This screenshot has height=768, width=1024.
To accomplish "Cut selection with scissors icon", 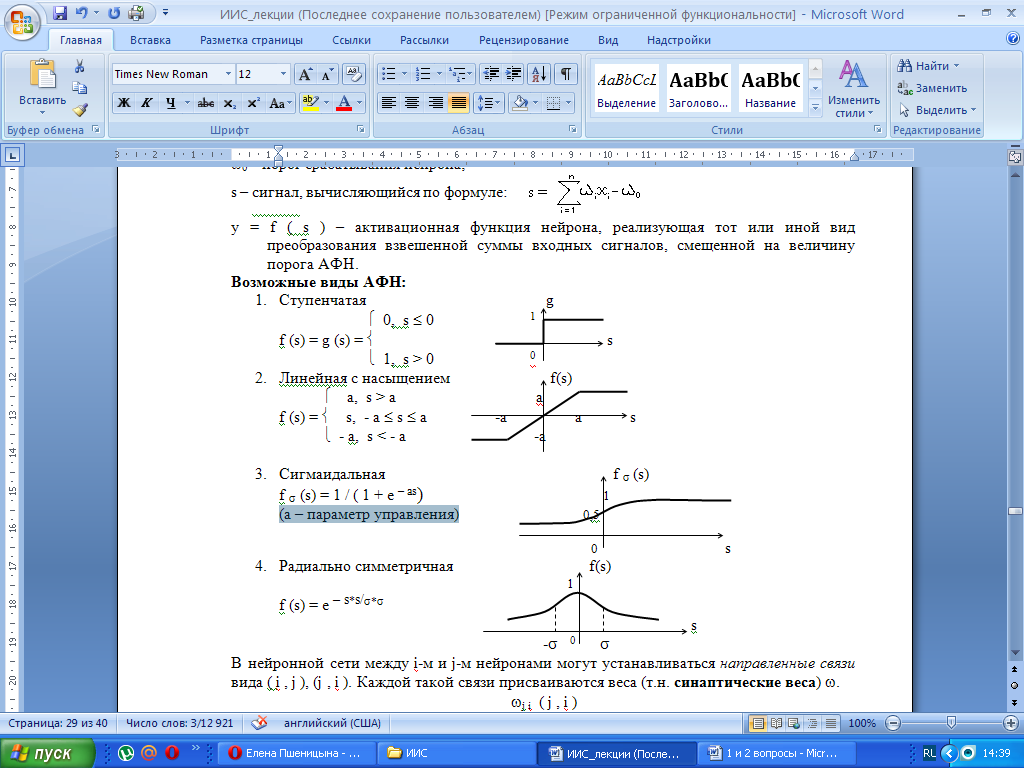I will click(80, 66).
